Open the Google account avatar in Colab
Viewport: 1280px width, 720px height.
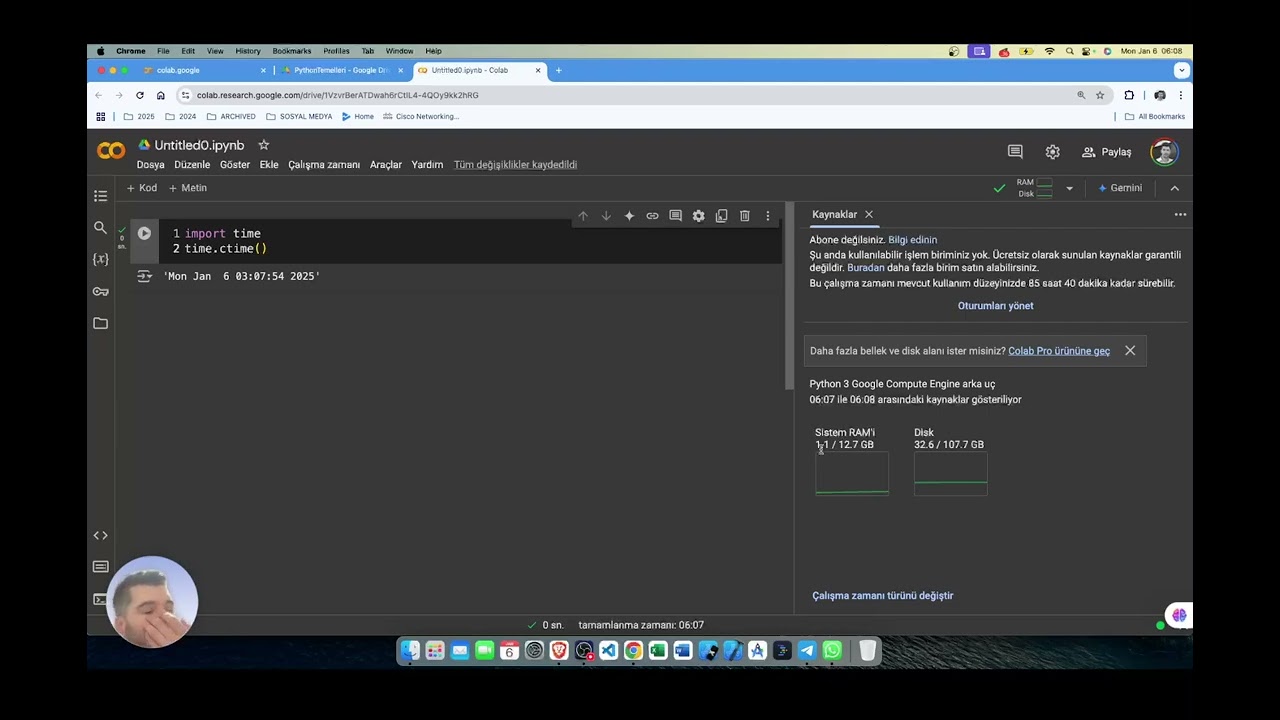[1163, 152]
